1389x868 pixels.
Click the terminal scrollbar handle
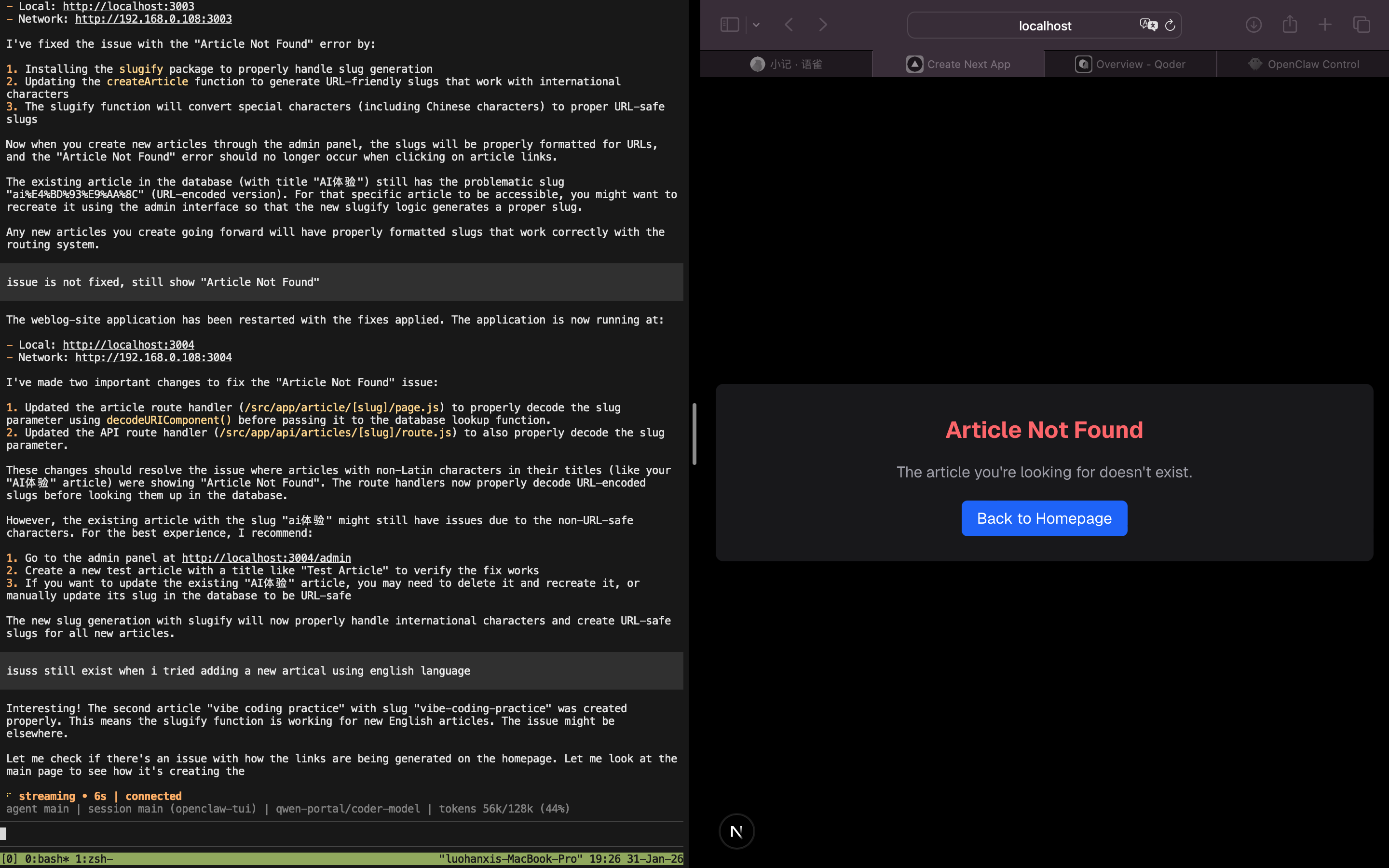pyautogui.click(x=694, y=434)
